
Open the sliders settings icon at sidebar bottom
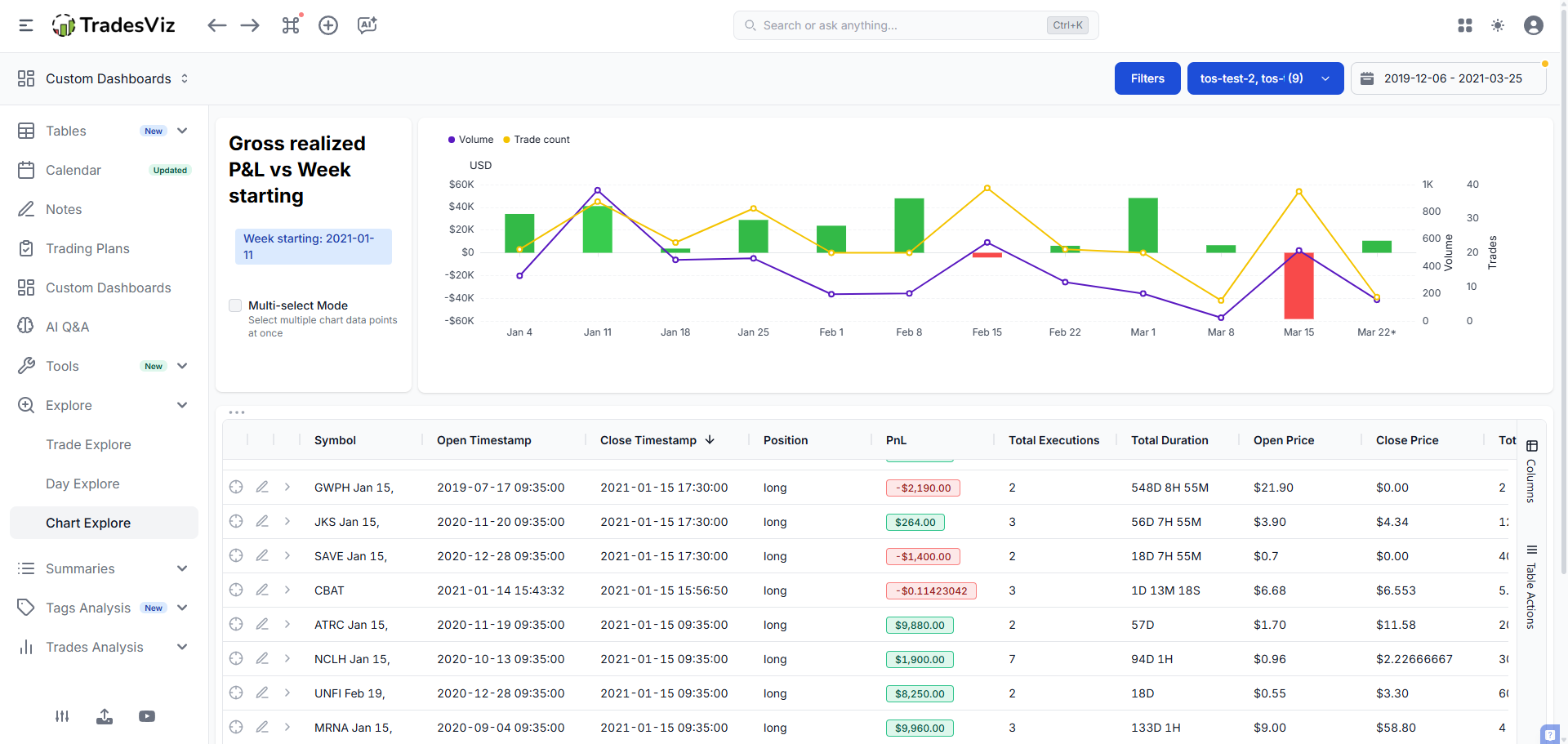coord(62,716)
